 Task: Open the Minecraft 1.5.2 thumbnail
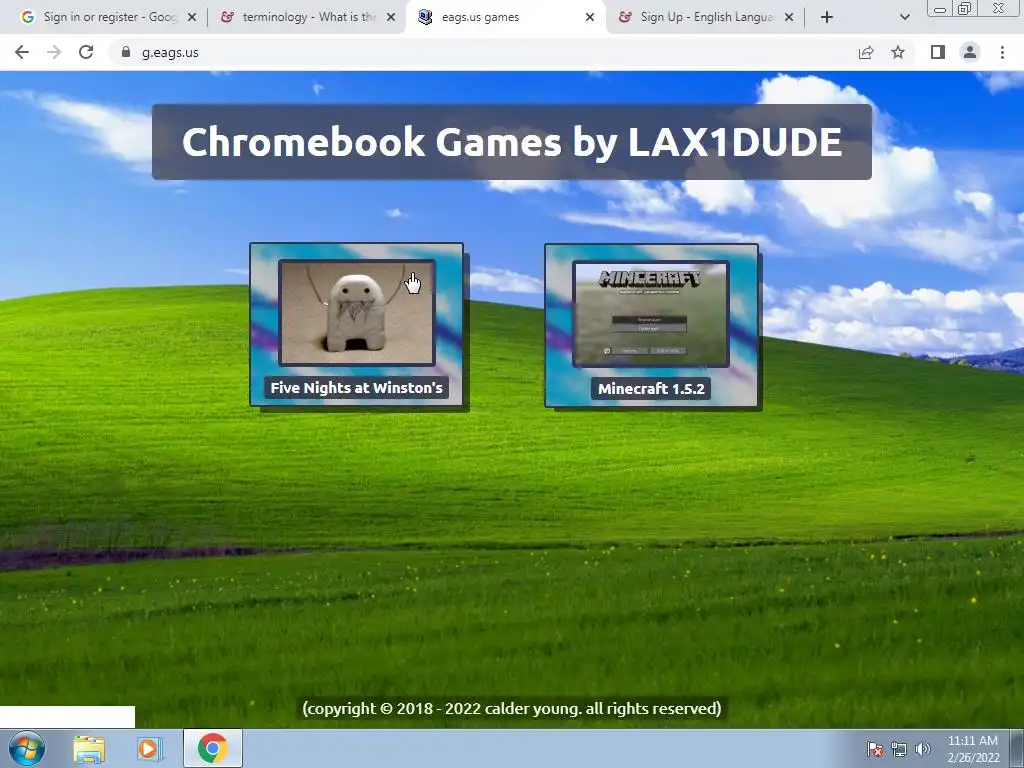click(651, 314)
